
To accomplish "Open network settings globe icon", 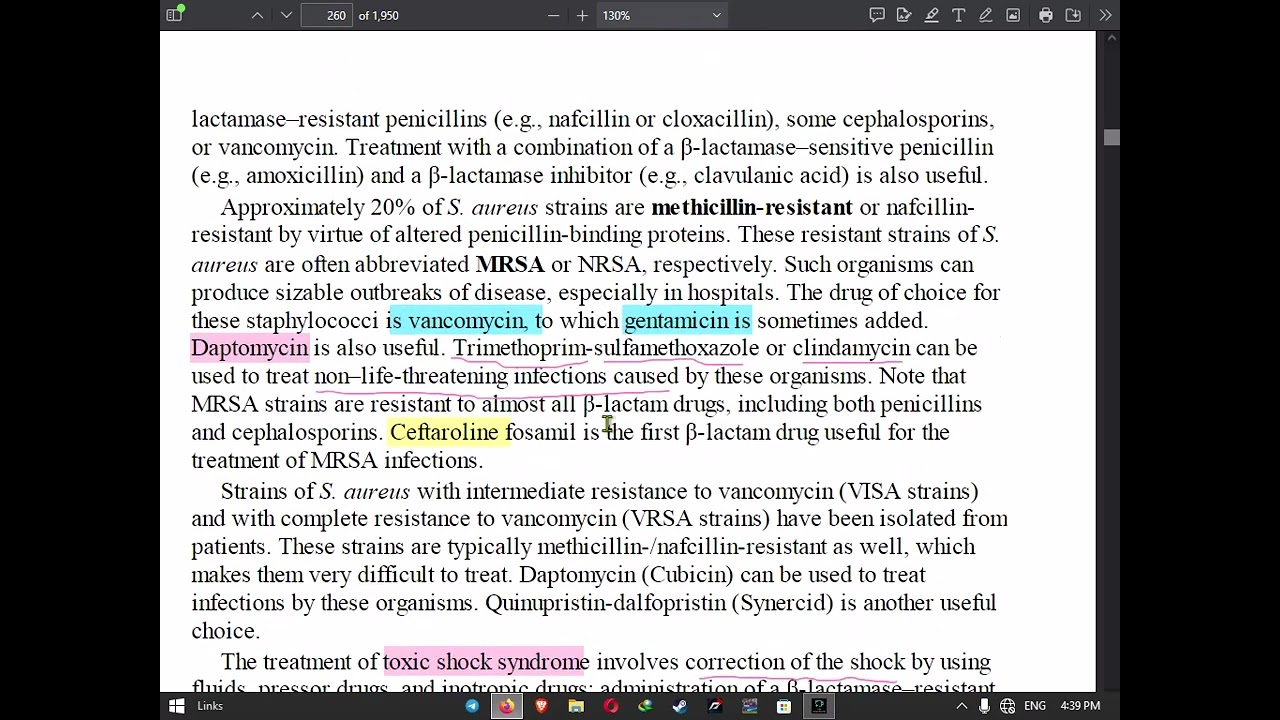I will pyautogui.click(x=1008, y=706).
